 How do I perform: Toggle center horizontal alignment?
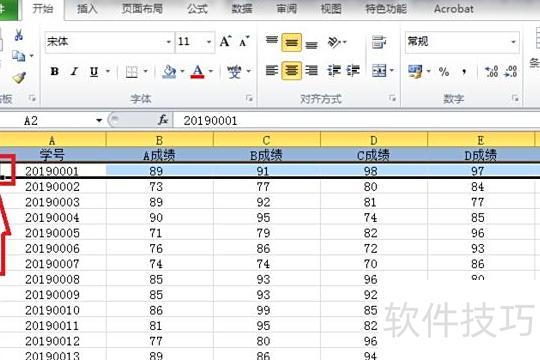coord(291,71)
